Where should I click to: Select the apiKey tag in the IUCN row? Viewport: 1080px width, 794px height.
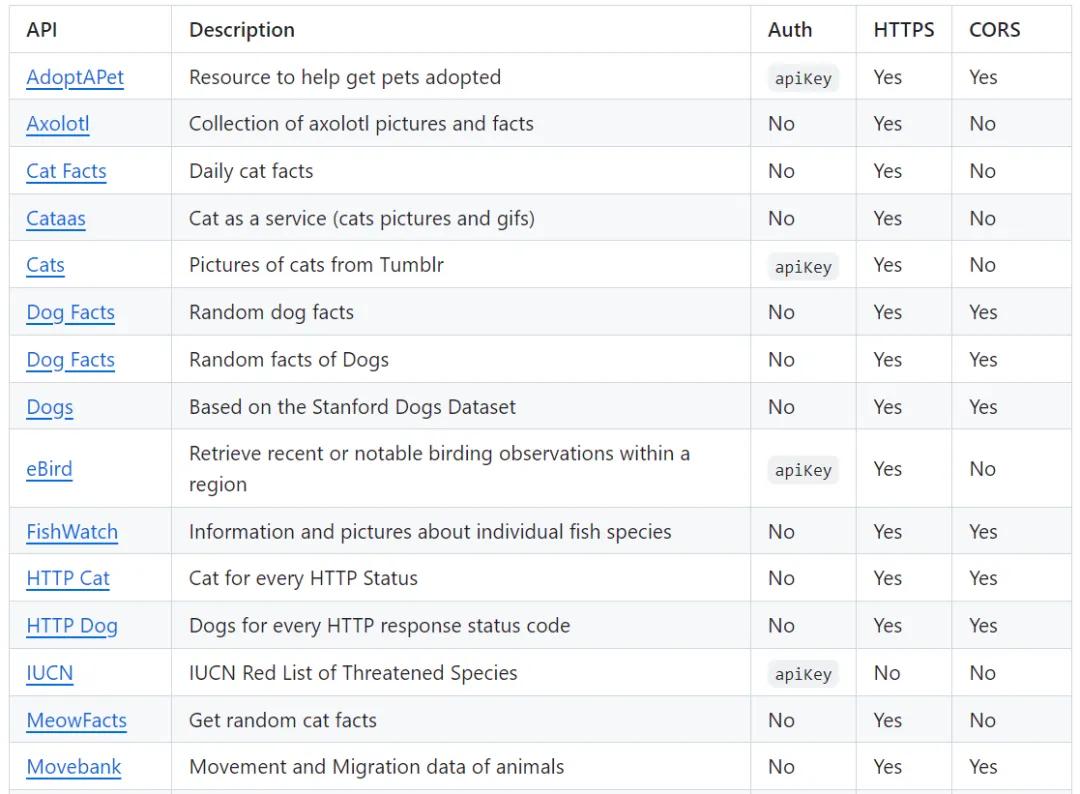pyautogui.click(x=803, y=674)
